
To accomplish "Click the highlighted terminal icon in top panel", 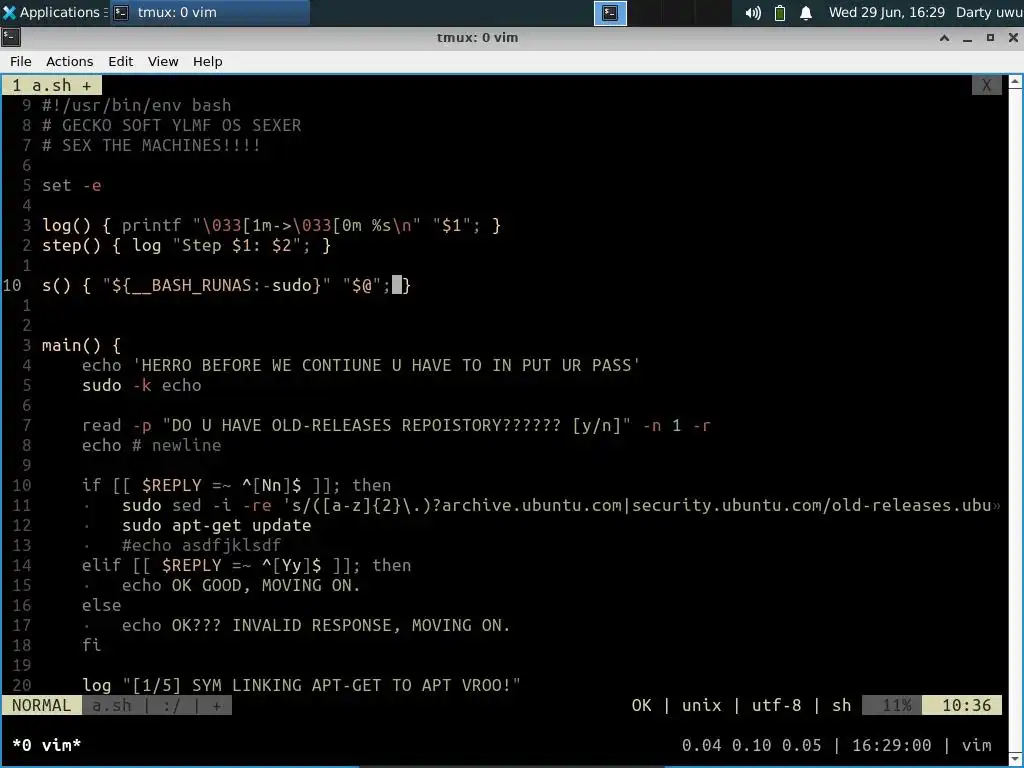I will pos(610,13).
